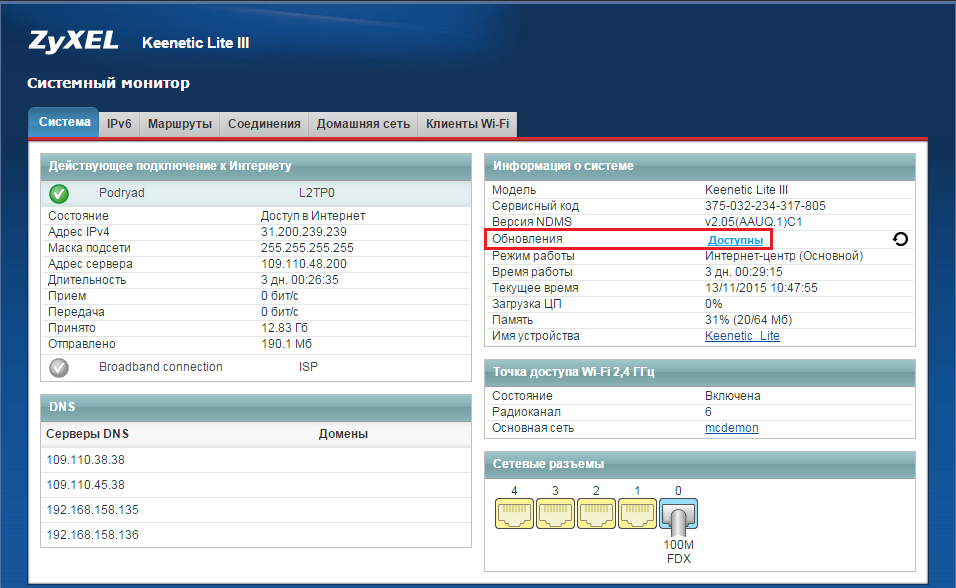The height and width of the screenshot is (588, 956).
Task: Click service code 375-032-234-317-805
Action: (x=765, y=206)
